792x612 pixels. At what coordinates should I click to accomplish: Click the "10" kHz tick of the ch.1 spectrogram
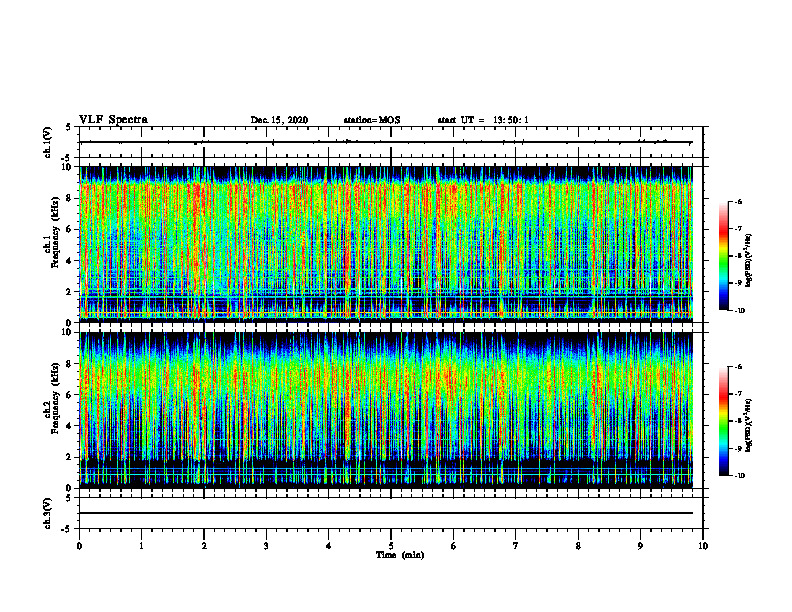point(67,167)
